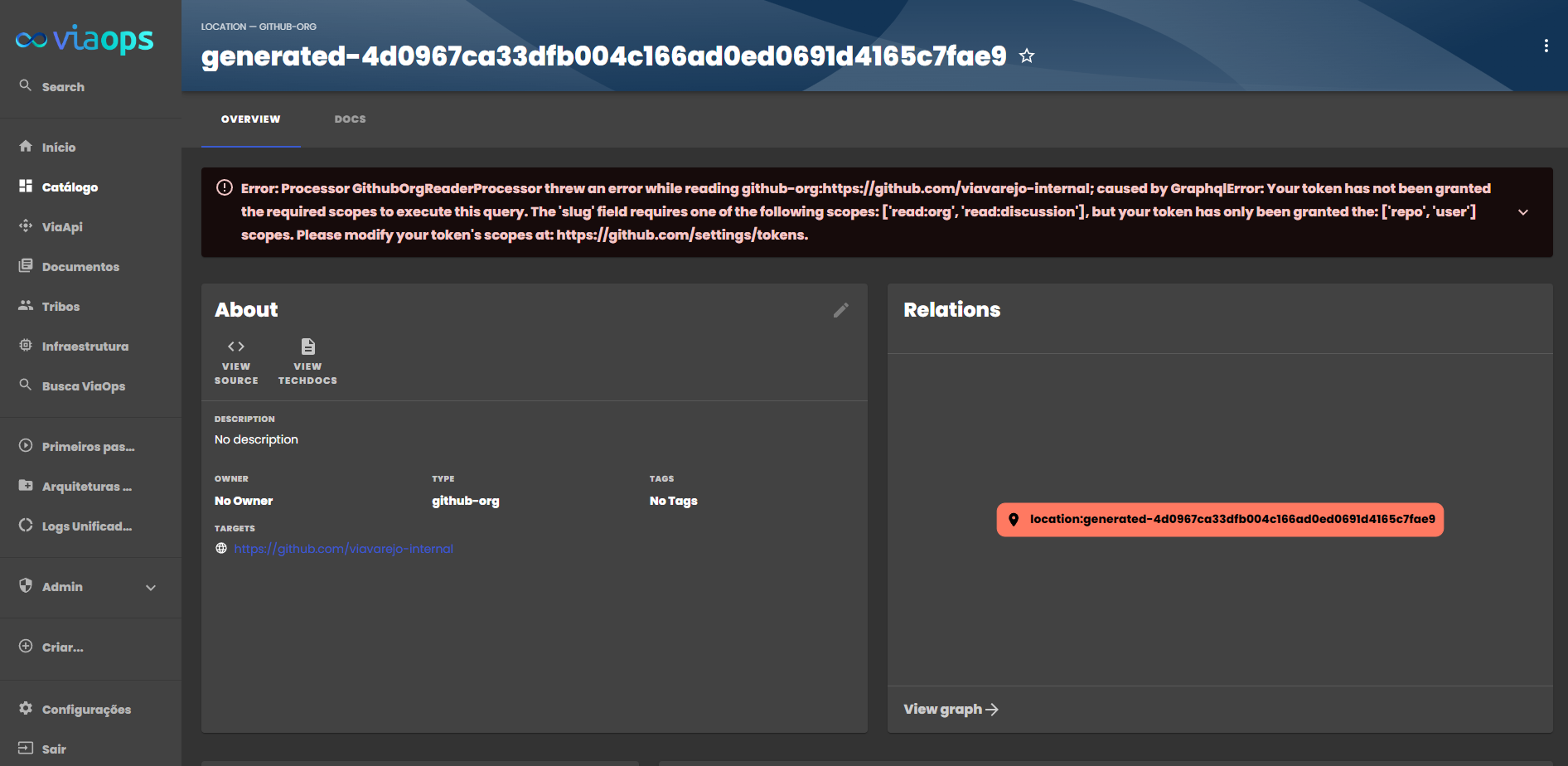Open View Source in the About card

pyautogui.click(x=235, y=347)
